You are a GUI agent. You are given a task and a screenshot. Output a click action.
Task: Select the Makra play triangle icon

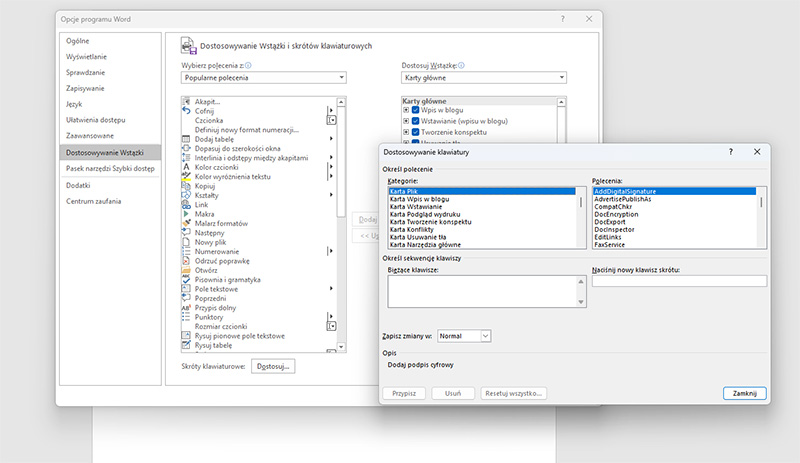pos(186,214)
